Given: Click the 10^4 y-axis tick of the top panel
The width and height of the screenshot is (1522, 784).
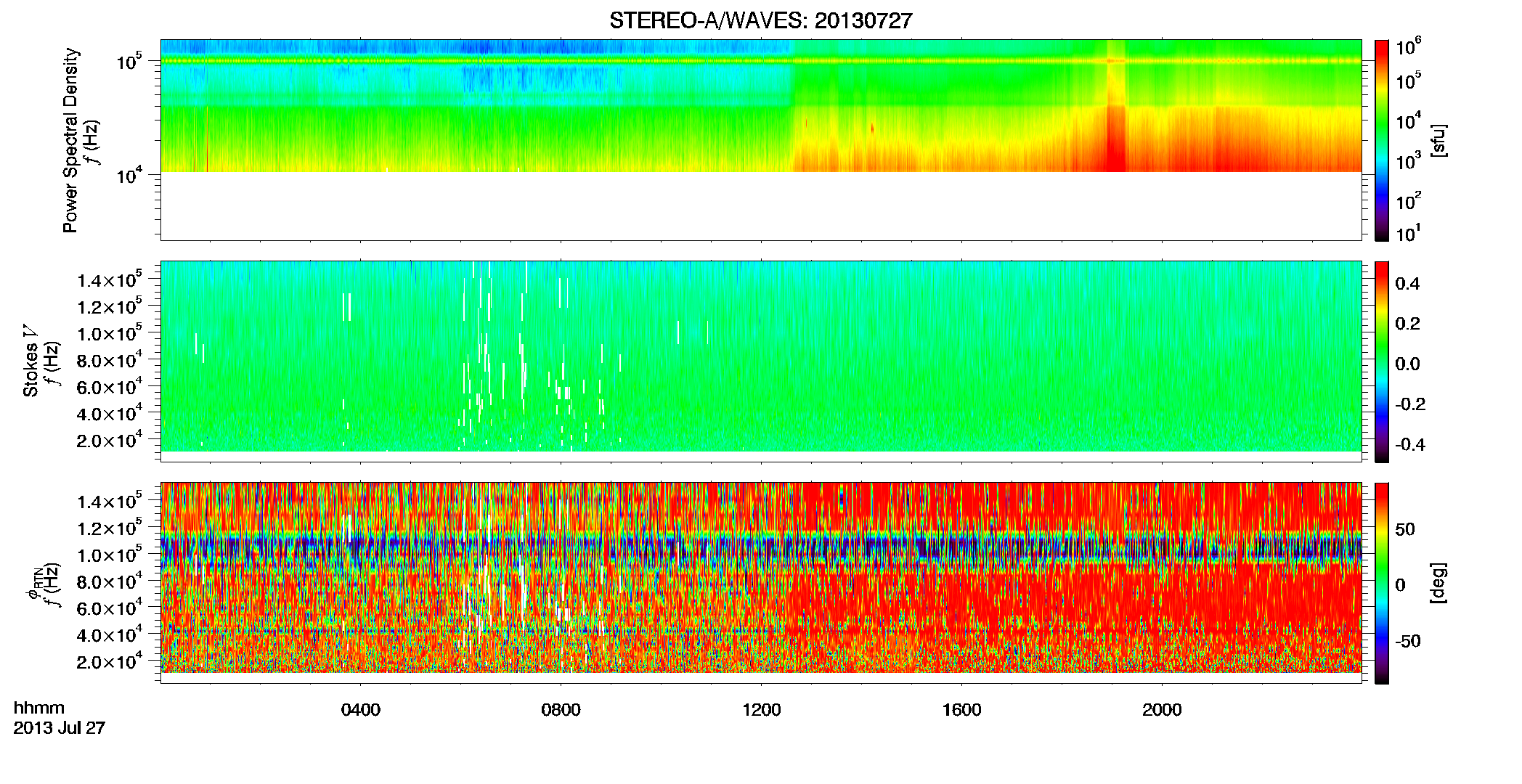Looking at the screenshot, I should pyautogui.click(x=128, y=174).
